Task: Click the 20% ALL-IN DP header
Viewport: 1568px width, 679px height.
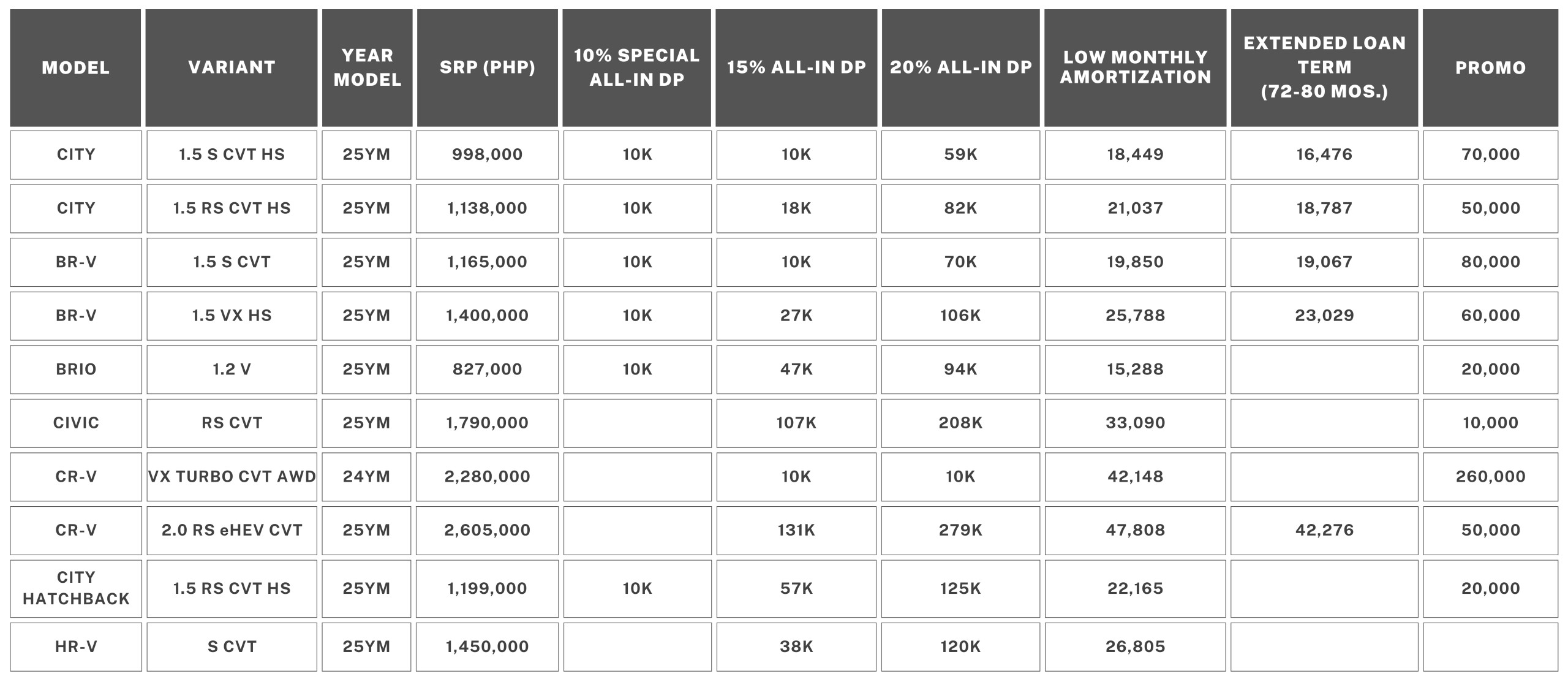Action: click(x=960, y=67)
